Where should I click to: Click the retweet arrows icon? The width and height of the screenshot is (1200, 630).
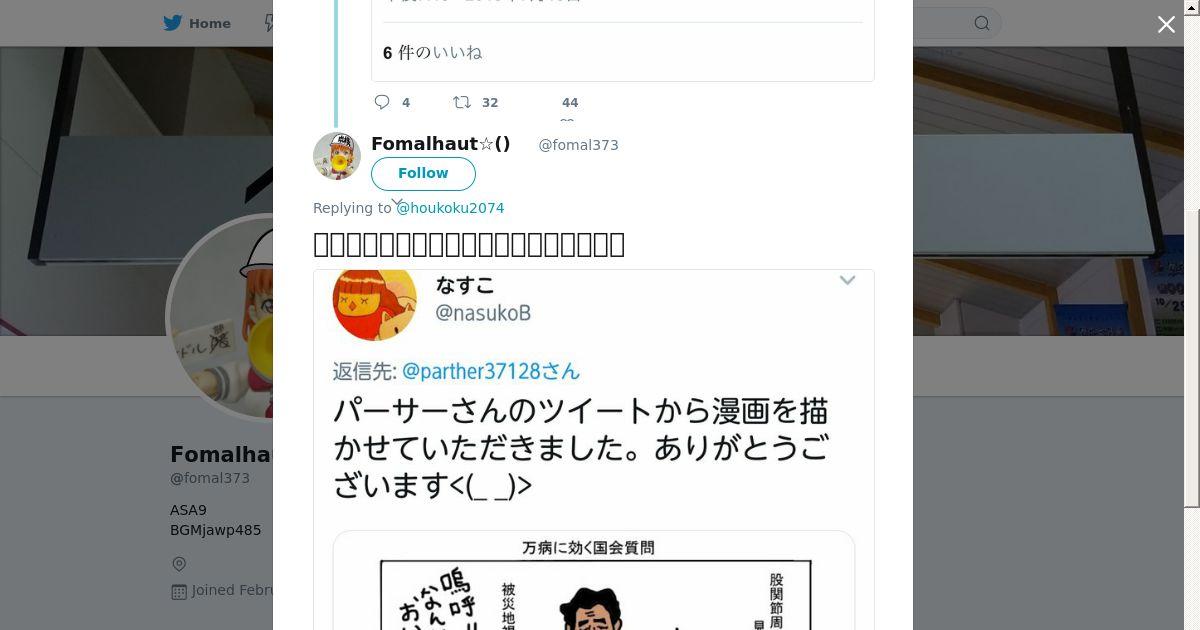point(462,102)
